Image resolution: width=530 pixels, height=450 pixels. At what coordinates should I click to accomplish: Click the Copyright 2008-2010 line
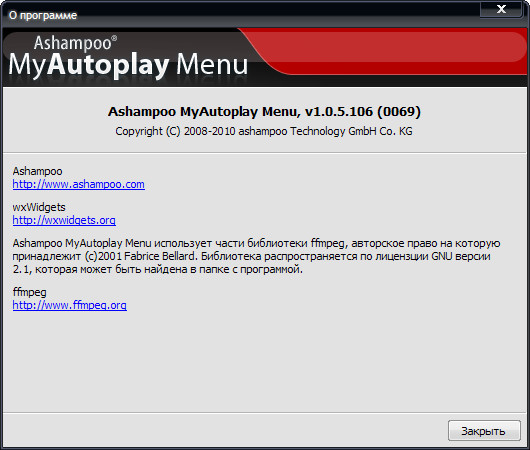[264, 131]
